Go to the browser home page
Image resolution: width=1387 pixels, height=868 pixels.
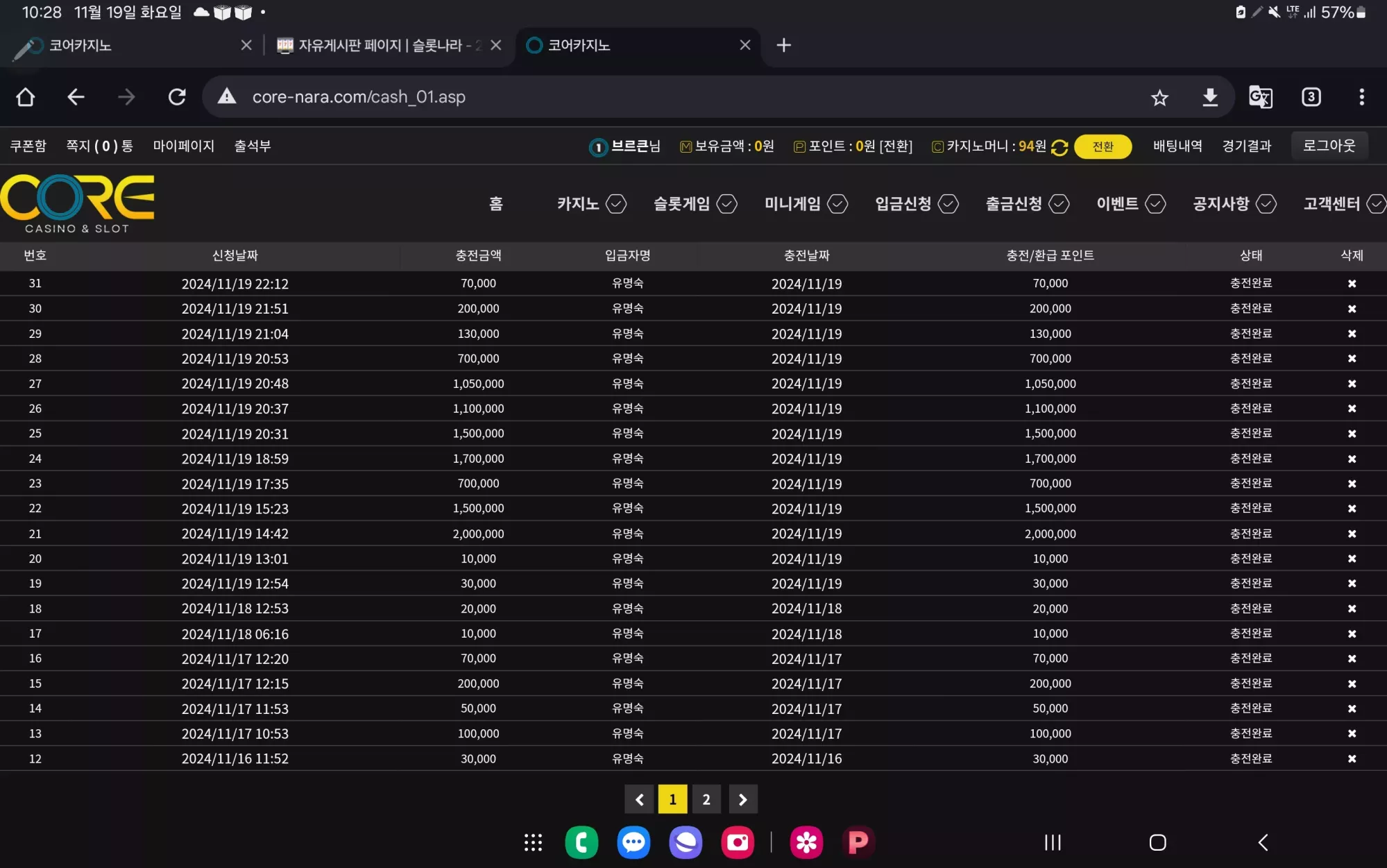tap(26, 97)
